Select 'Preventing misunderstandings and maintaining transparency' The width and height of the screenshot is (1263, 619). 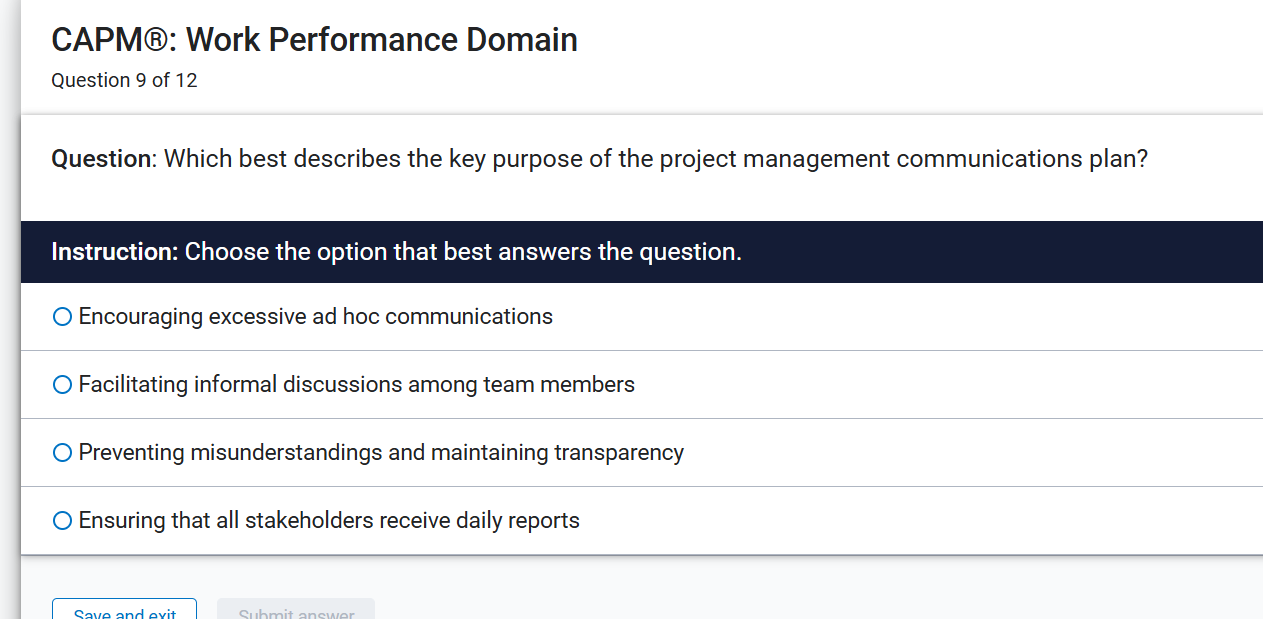(62, 452)
